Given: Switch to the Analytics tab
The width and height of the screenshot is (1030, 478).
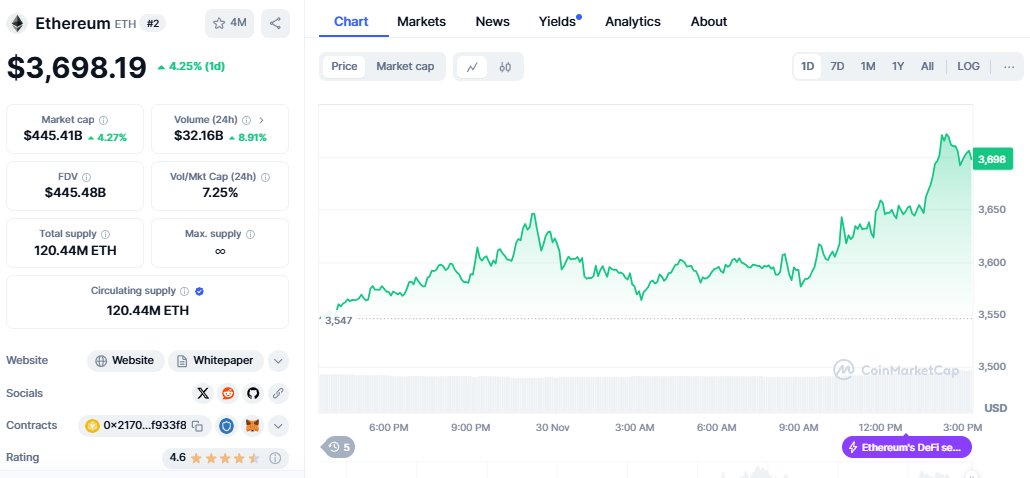Looking at the screenshot, I should (633, 22).
